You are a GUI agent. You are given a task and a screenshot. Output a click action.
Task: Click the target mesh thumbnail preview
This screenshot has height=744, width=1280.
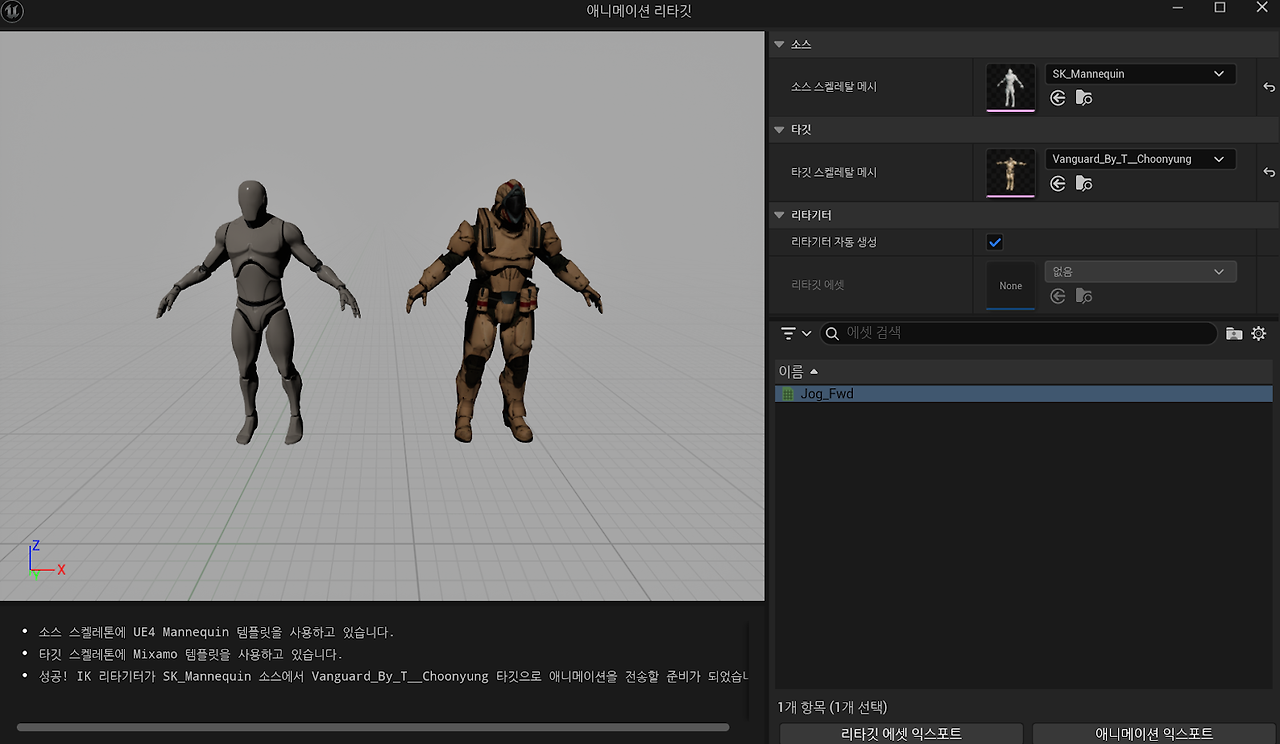click(1011, 173)
